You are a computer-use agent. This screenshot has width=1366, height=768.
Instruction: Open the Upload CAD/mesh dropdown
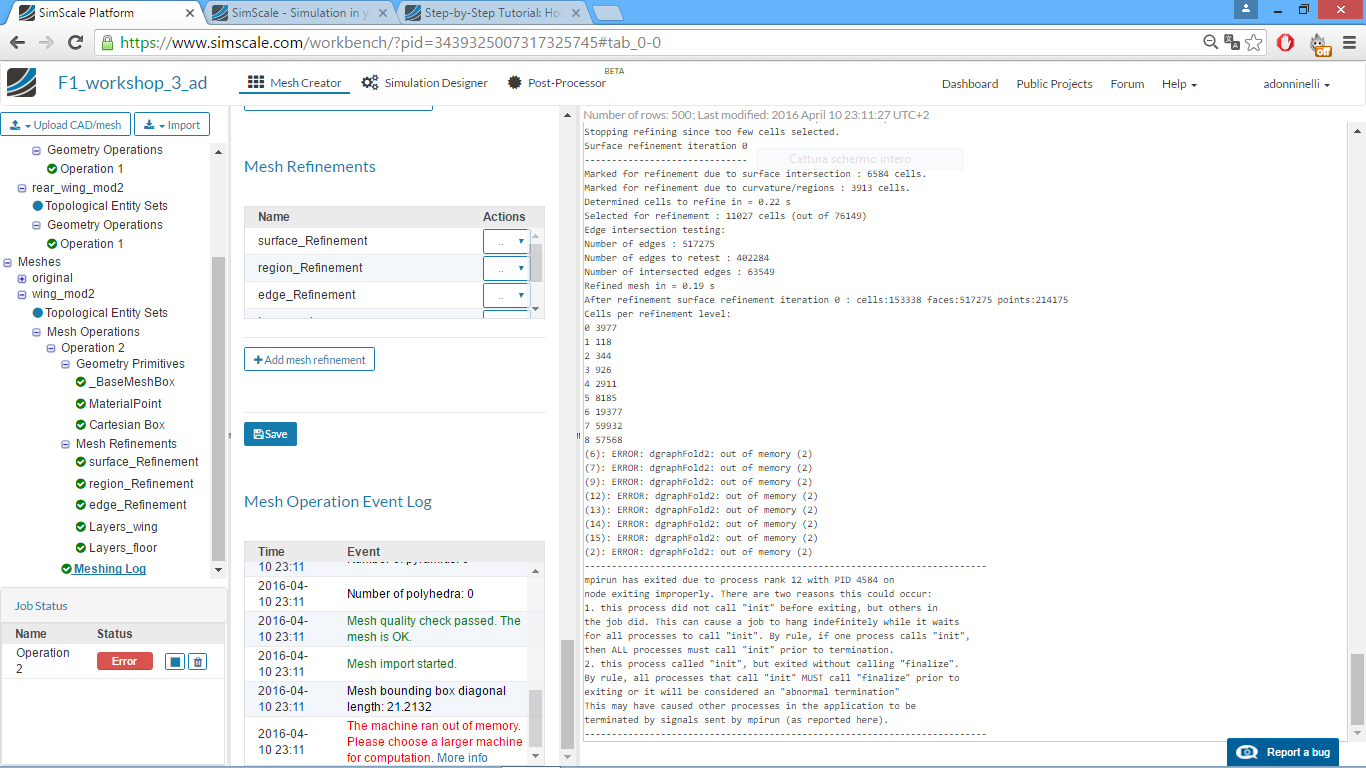[65, 125]
